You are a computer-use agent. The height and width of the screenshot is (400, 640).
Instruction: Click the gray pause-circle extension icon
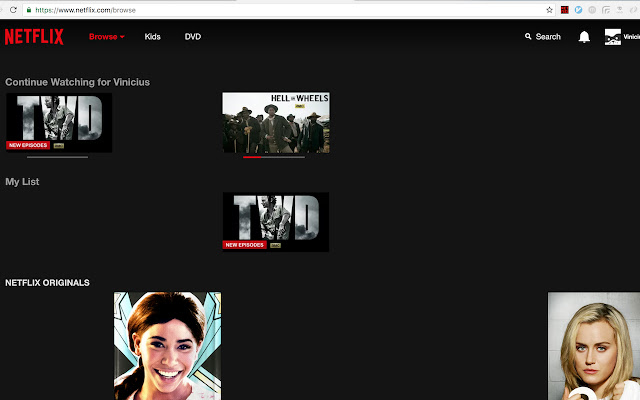592,10
